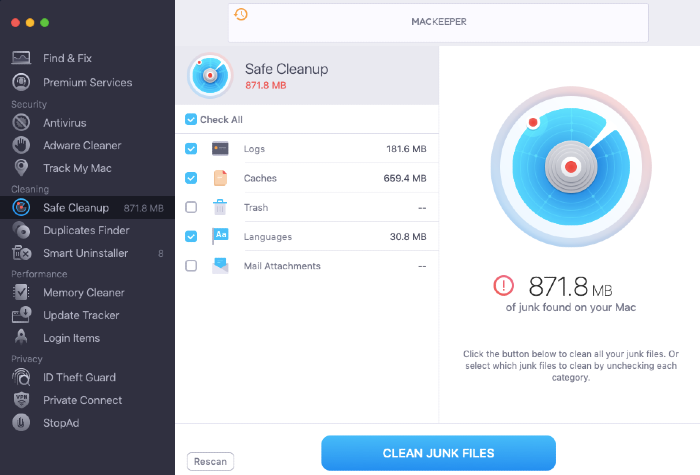Click the red 871.8 MB header text

tap(266, 85)
